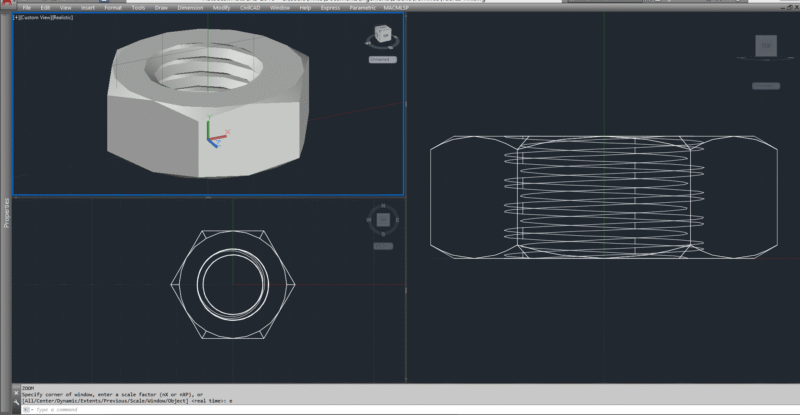Open the Window menu
Viewport: 800px width, 415px height.
[x=280, y=8]
